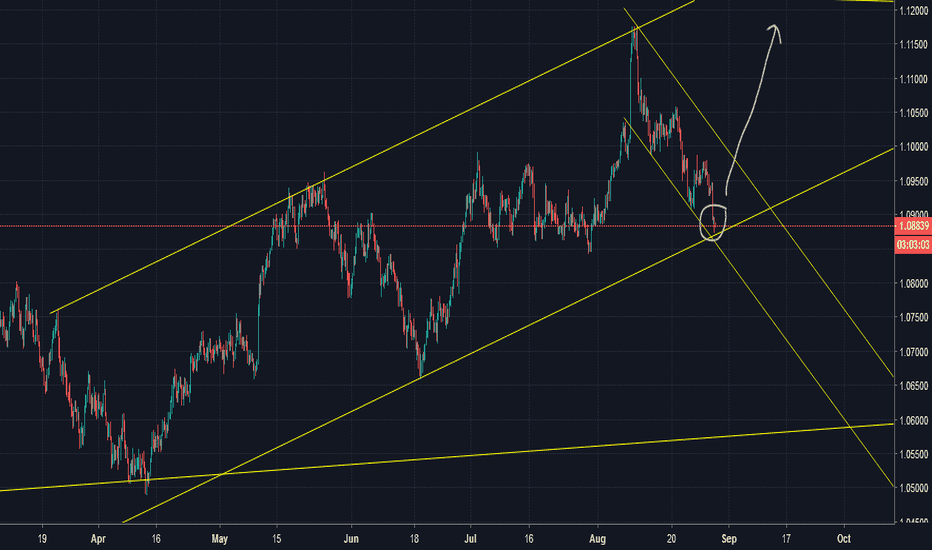Click the 20 date label on time axis
The image size is (932, 550).
[672, 539]
